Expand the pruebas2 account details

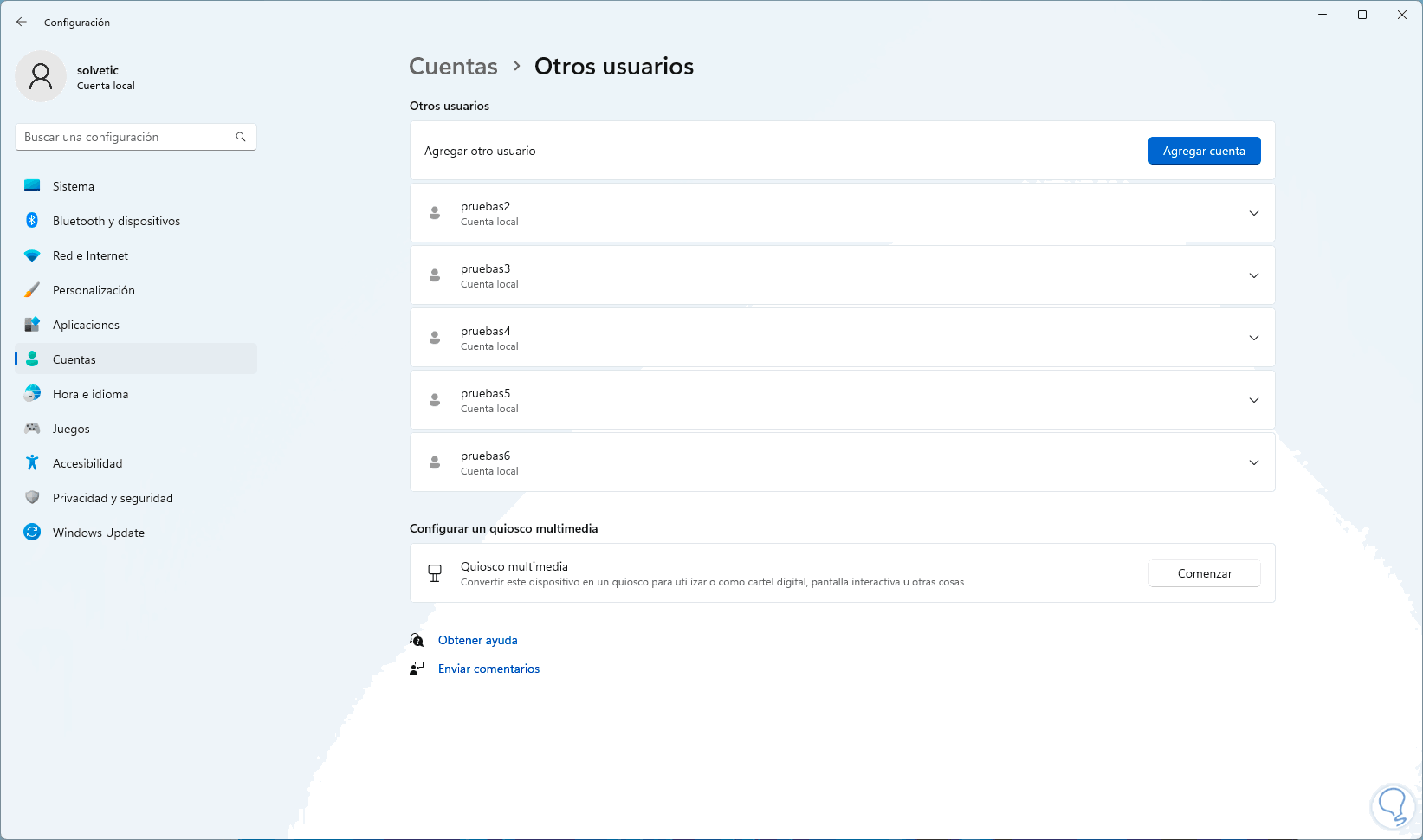1253,212
